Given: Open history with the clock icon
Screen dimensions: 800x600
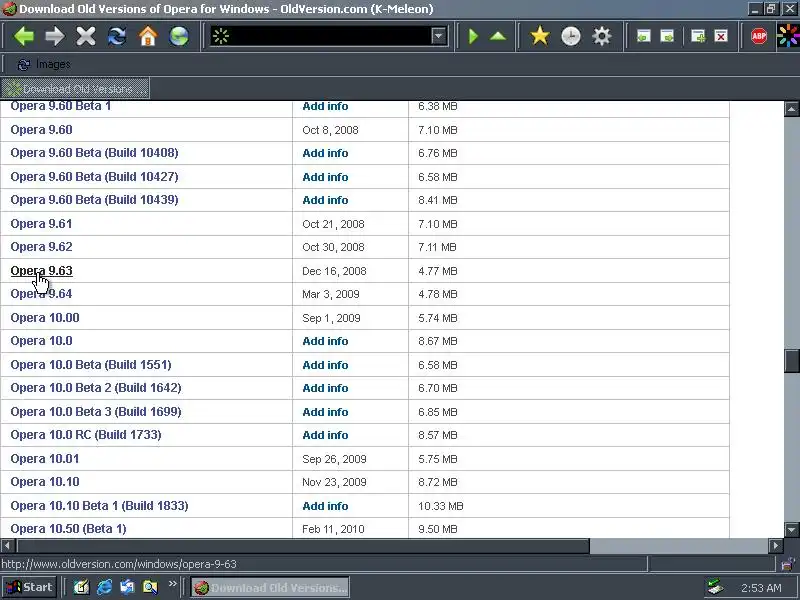Looking at the screenshot, I should pos(570,36).
